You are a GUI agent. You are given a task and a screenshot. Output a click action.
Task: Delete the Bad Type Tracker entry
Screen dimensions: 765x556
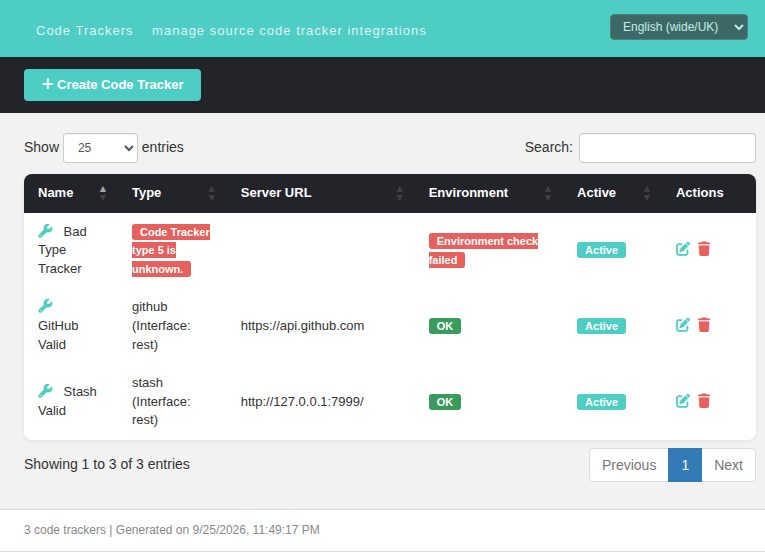(x=704, y=249)
